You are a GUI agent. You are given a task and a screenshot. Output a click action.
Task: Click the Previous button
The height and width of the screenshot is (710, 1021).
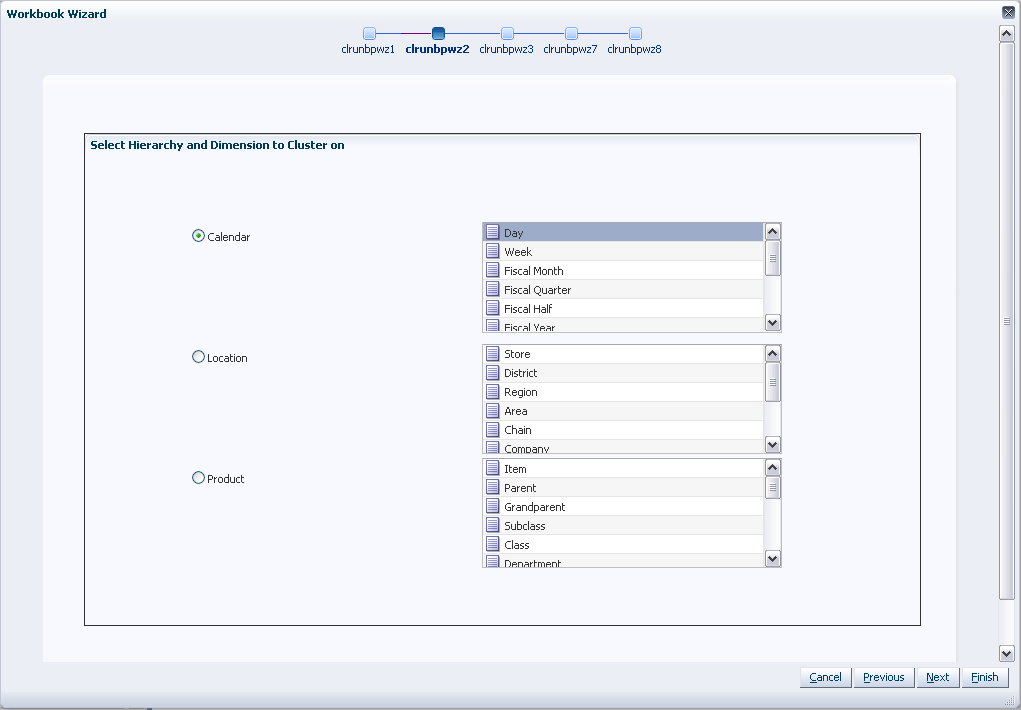884,677
